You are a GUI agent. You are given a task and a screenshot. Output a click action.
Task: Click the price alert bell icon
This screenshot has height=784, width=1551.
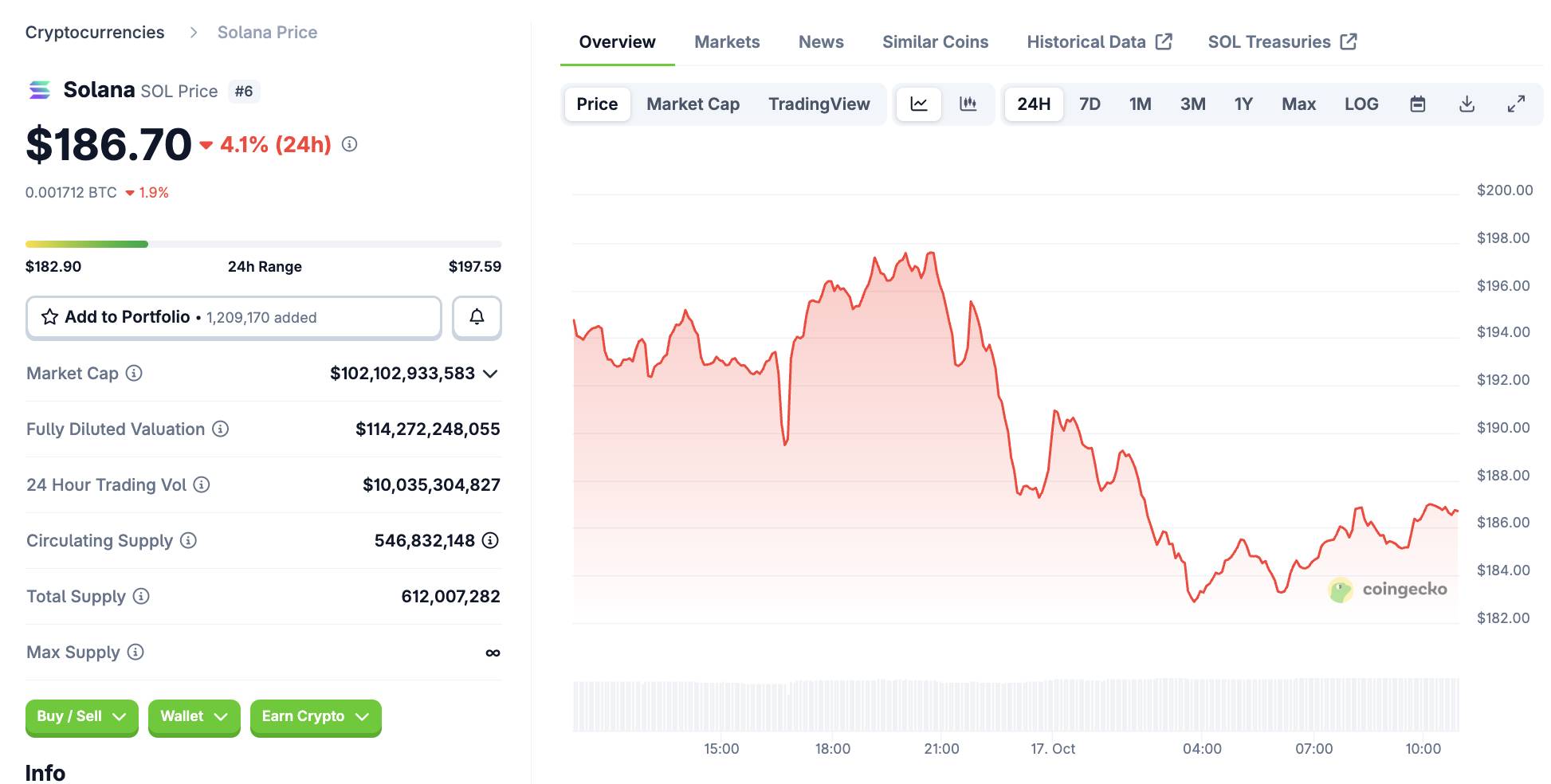(x=477, y=317)
